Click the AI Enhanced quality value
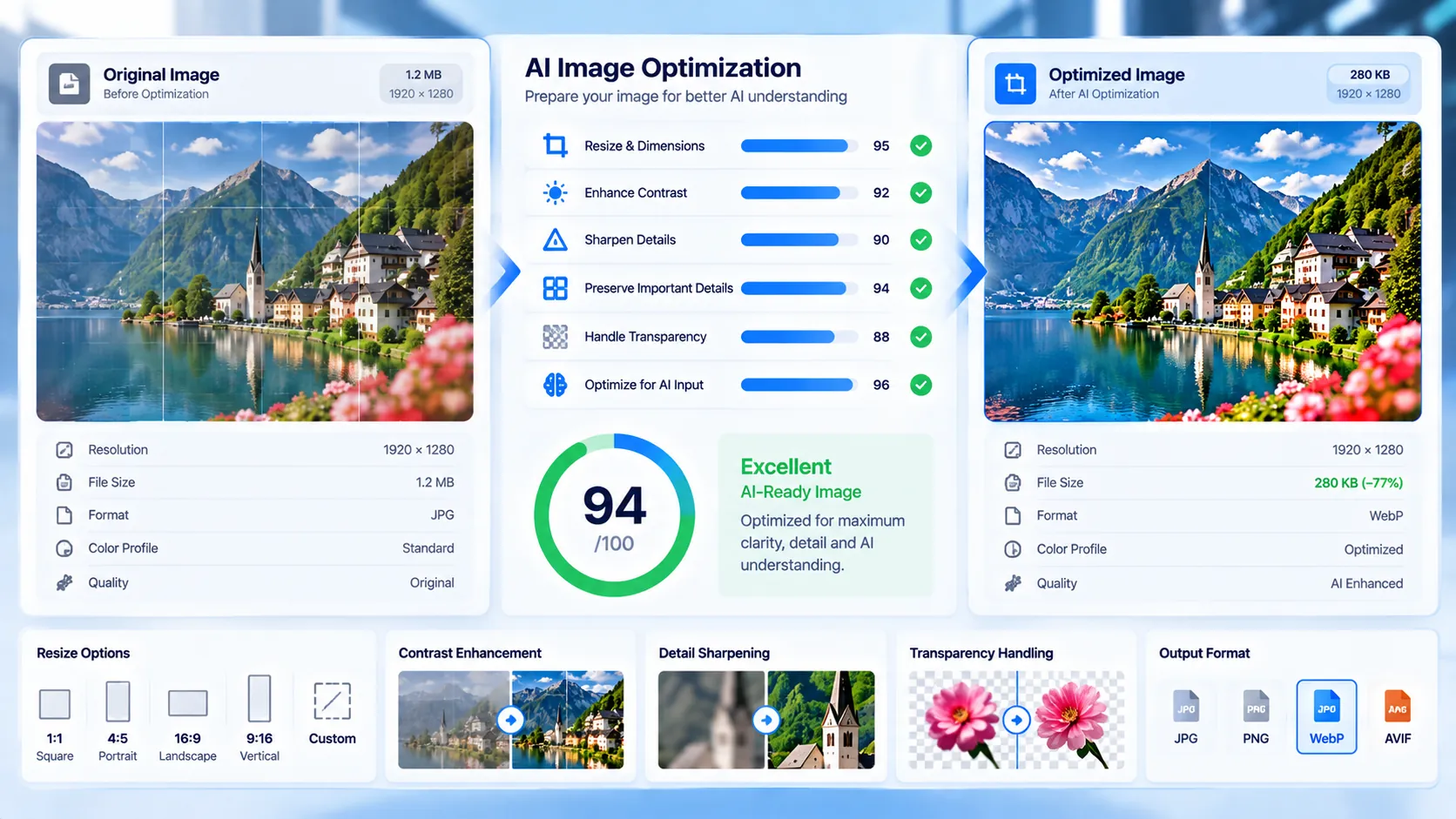The height and width of the screenshot is (819, 1456). tap(1366, 583)
